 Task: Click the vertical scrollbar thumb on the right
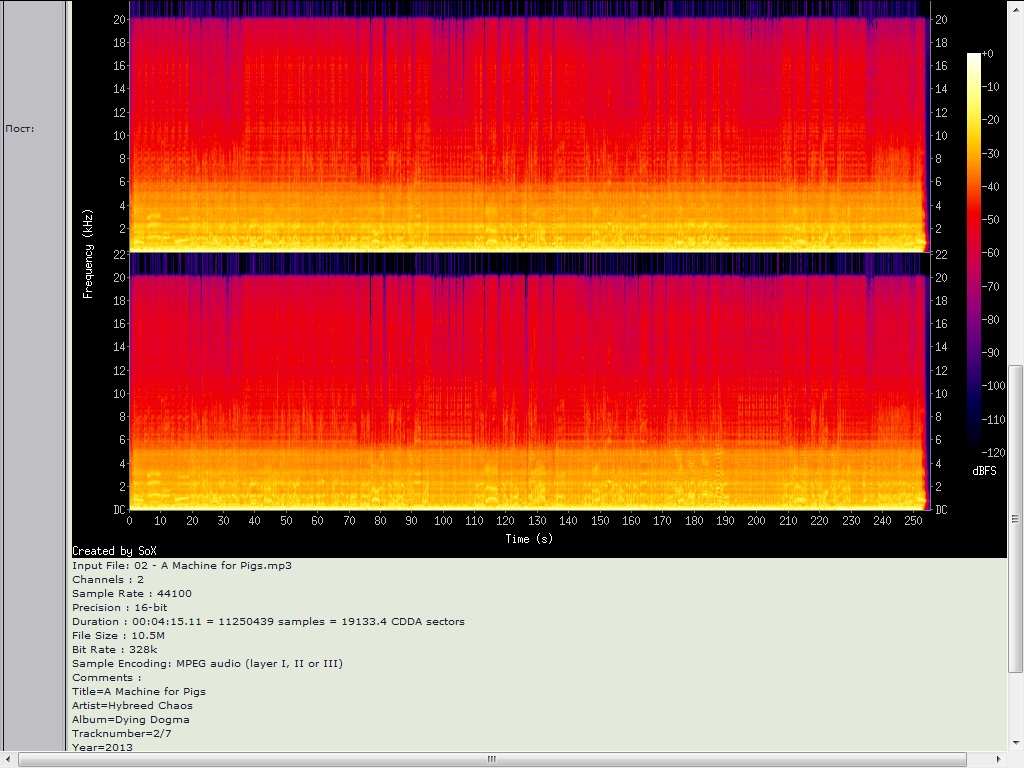coord(1015,518)
